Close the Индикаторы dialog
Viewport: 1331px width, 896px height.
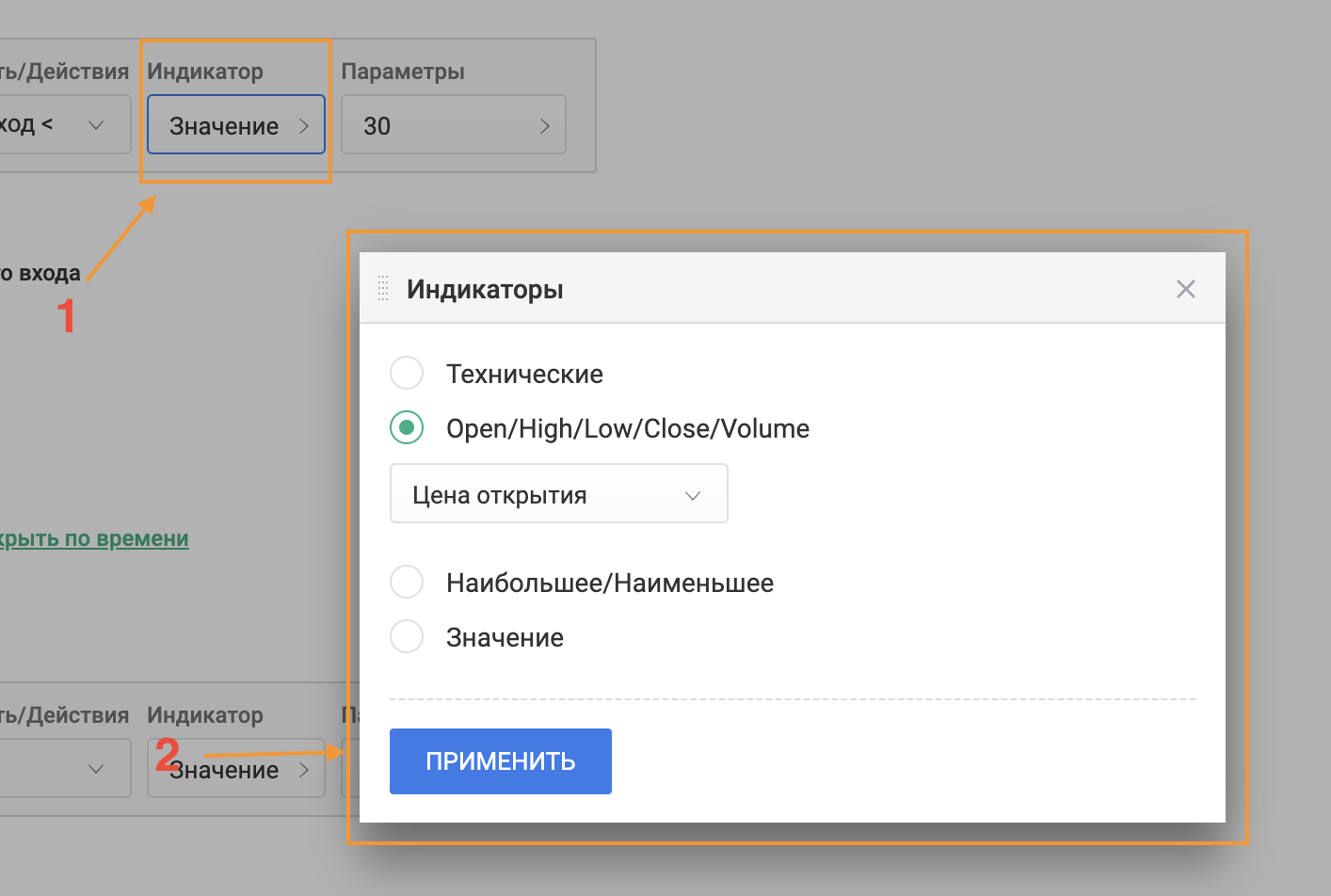point(1186,289)
